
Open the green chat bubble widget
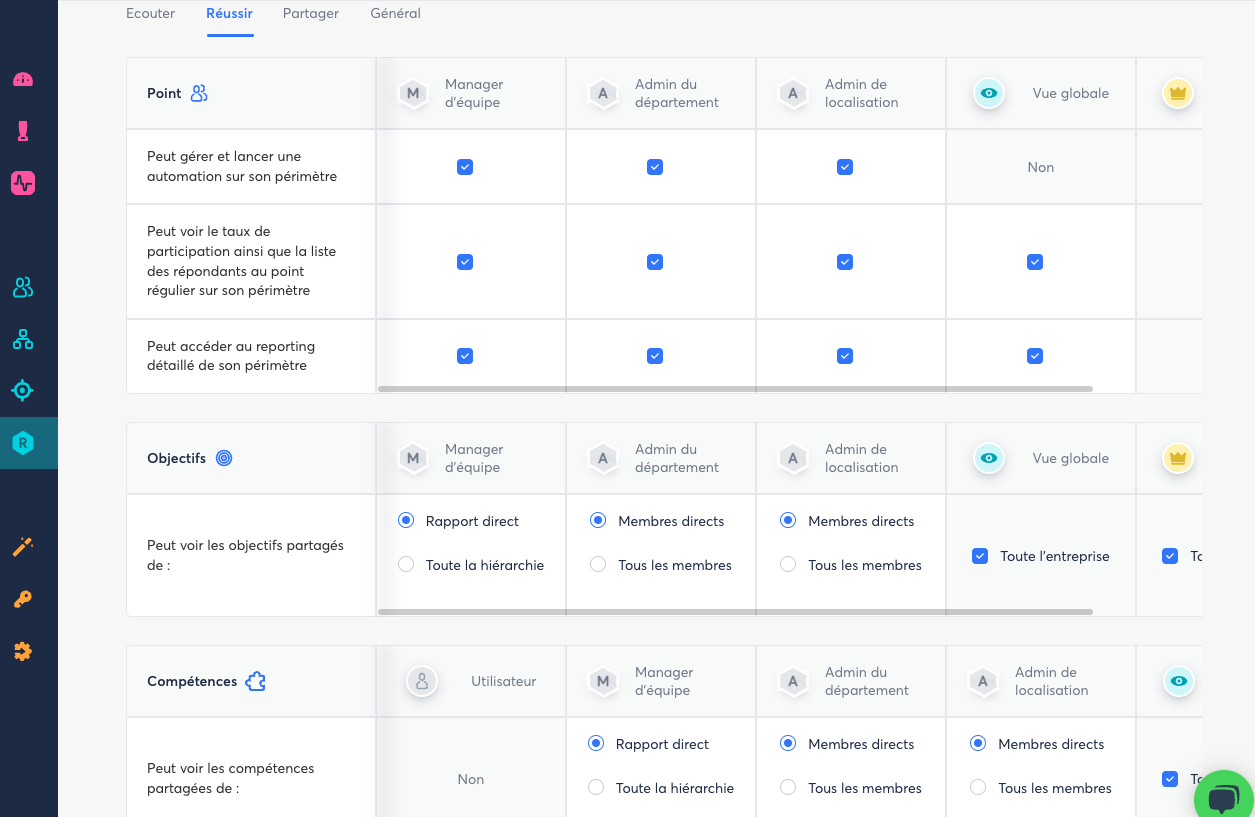(1222, 796)
